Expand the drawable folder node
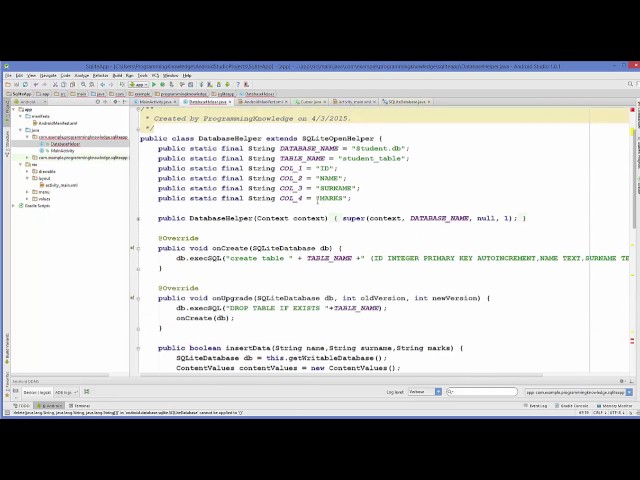Viewport: 640px width, 480px height. 27,171
